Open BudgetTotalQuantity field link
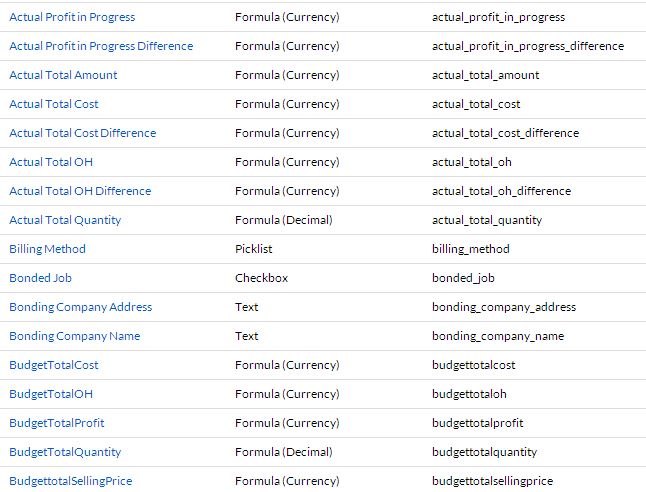Viewport: 646px width, 492px height. pyautogui.click(x=65, y=452)
